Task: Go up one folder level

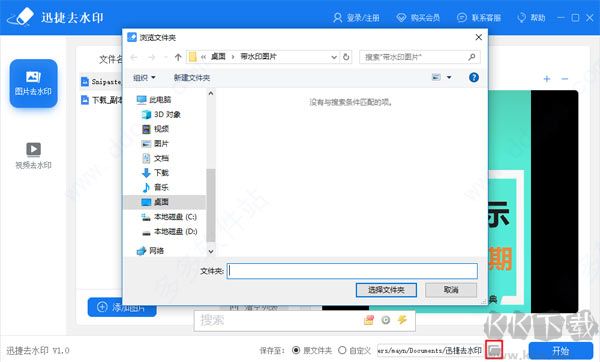Action: (x=178, y=57)
